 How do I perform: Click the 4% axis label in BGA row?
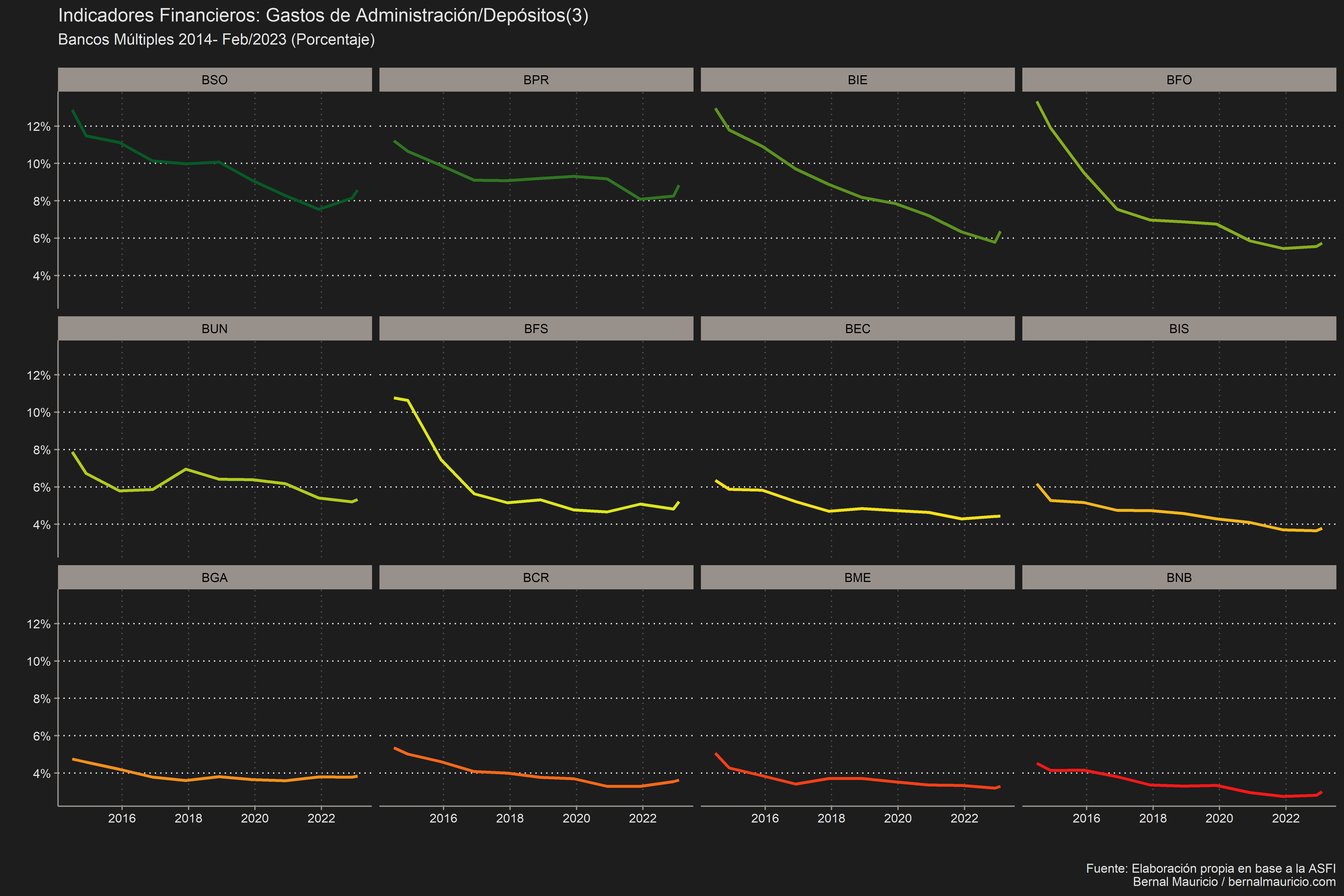coord(42,774)
